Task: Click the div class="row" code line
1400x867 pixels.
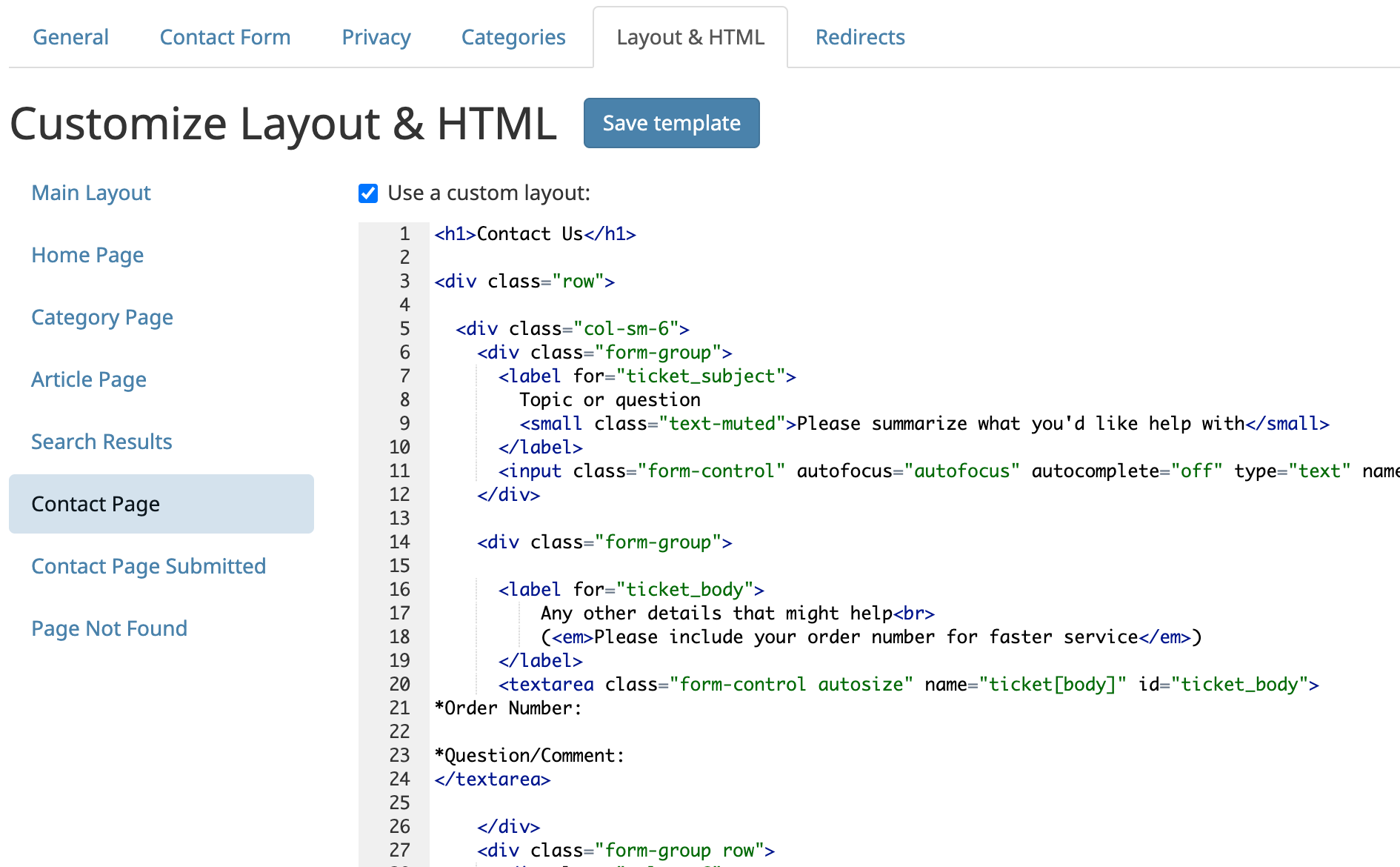Action: click(524, 282)
